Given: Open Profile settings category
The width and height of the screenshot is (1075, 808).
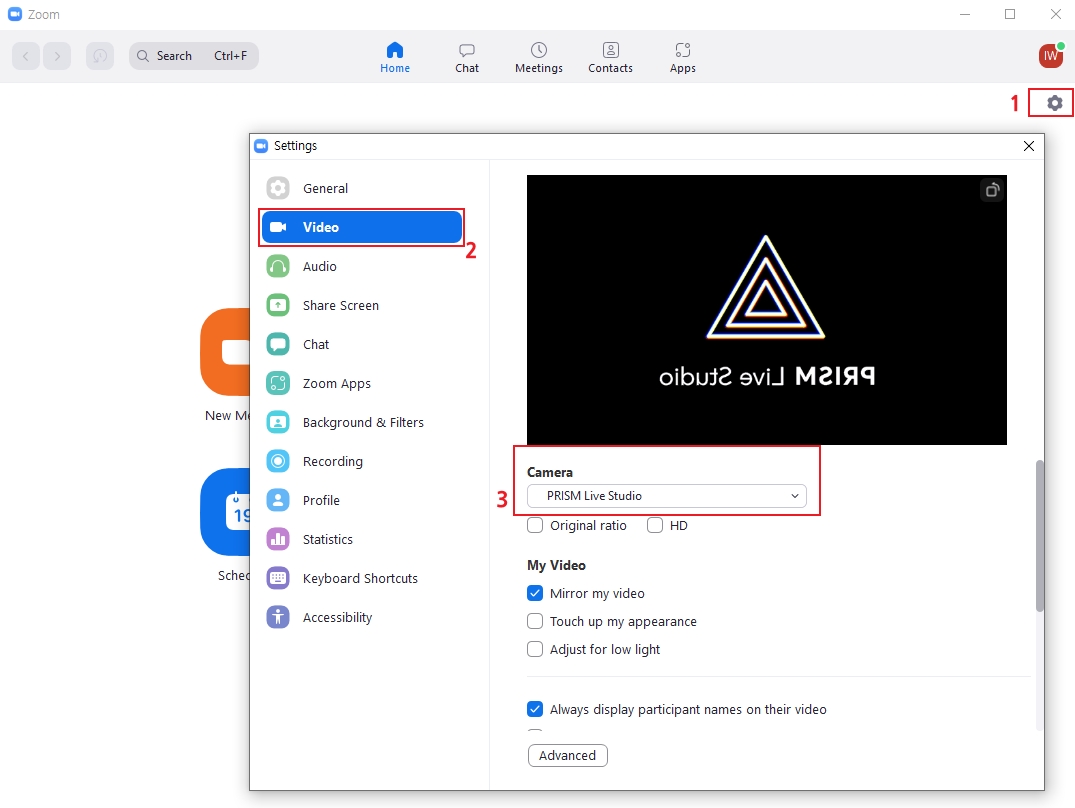Looking at the screenshot, I should click(x=361, y=500).
